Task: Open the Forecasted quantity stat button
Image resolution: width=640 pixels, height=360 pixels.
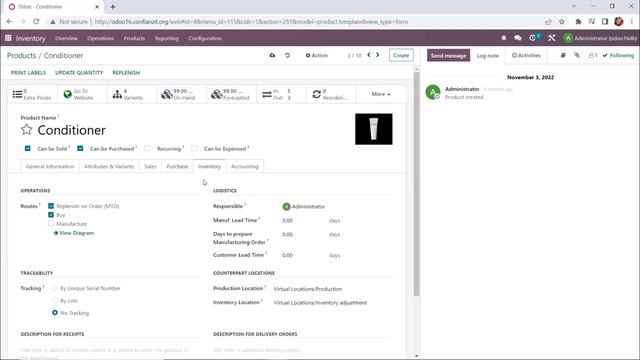Action: tap(231, 94)
